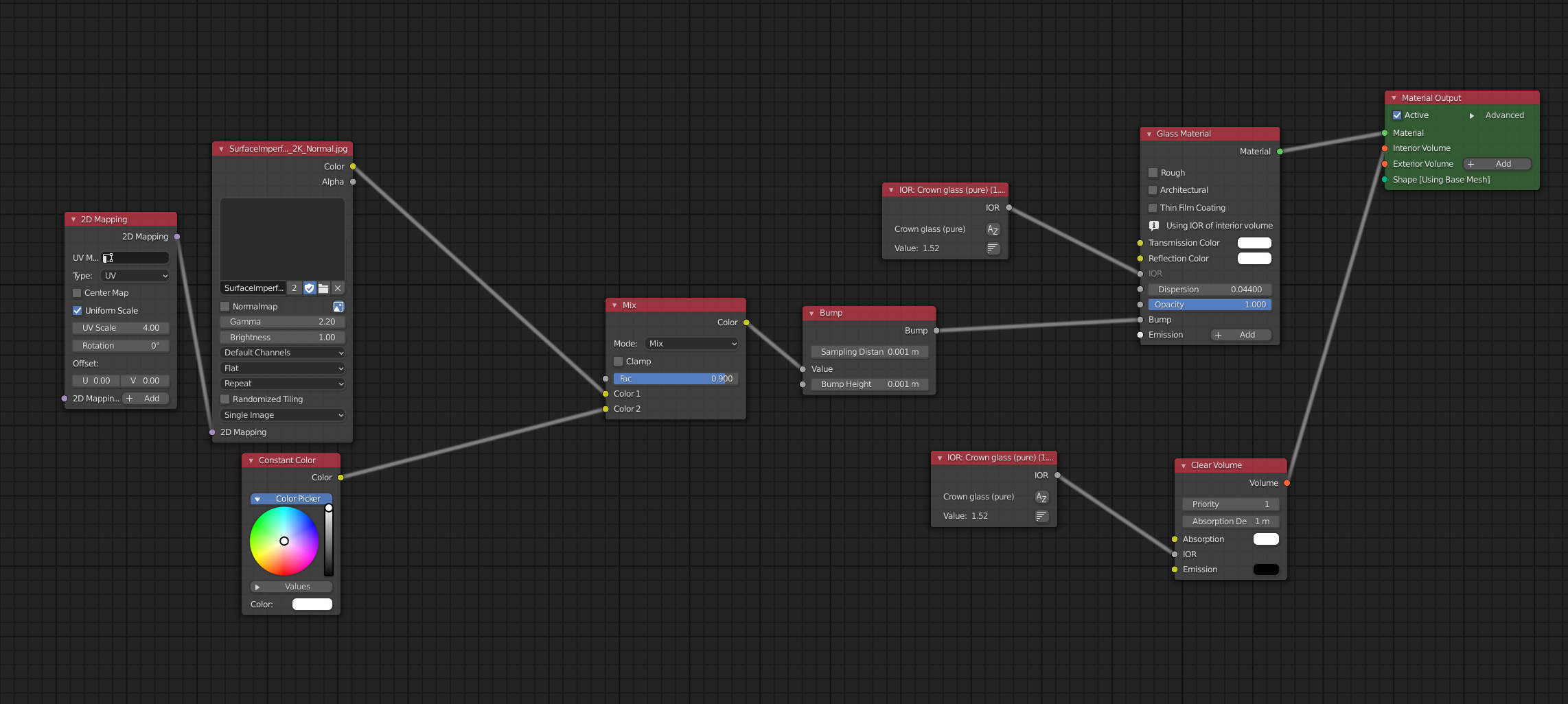
Task: Click the Bump Height value field
Action: [x=869, y=384]
